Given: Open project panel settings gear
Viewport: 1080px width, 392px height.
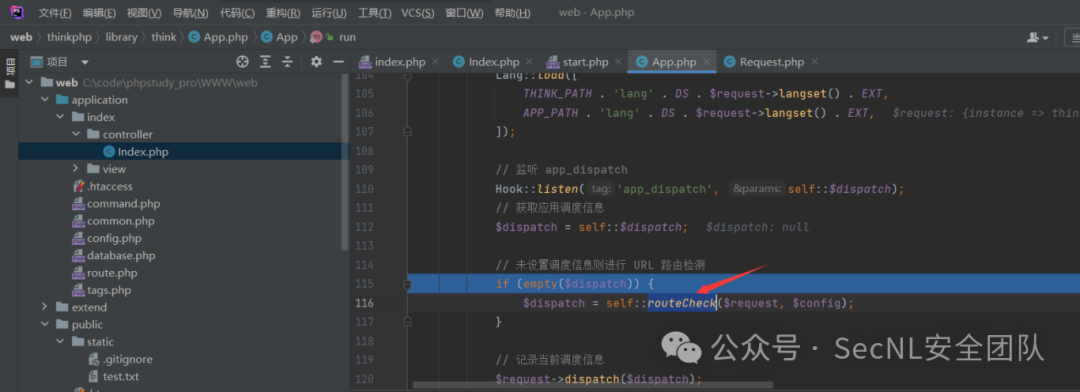Looking at the screenshot, I should [x=316, y=62].
